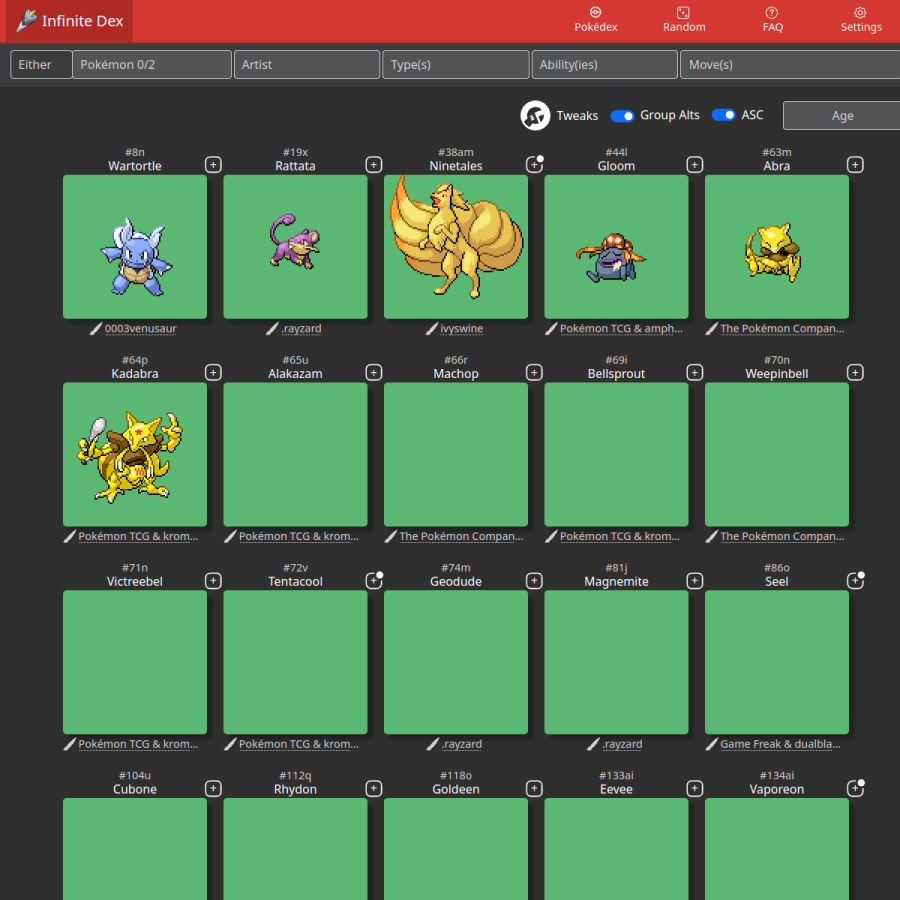This screenshot has width=900, height=900.
Task: Click the Tweaks circular swap icon
Action: click(x=535, y=115)
